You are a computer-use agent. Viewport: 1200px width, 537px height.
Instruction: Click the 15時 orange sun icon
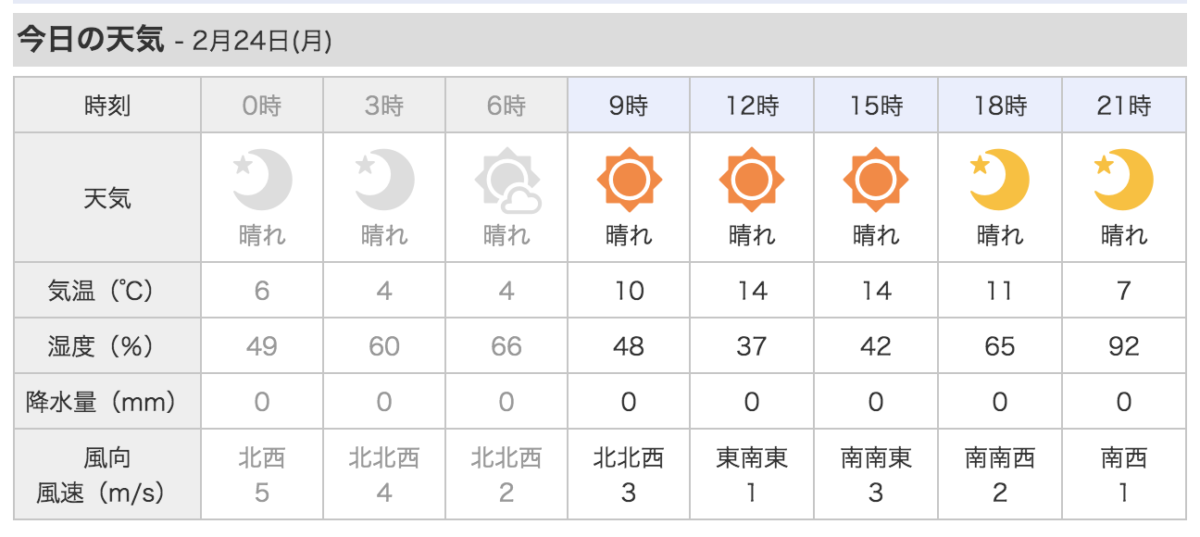point(876,181)
